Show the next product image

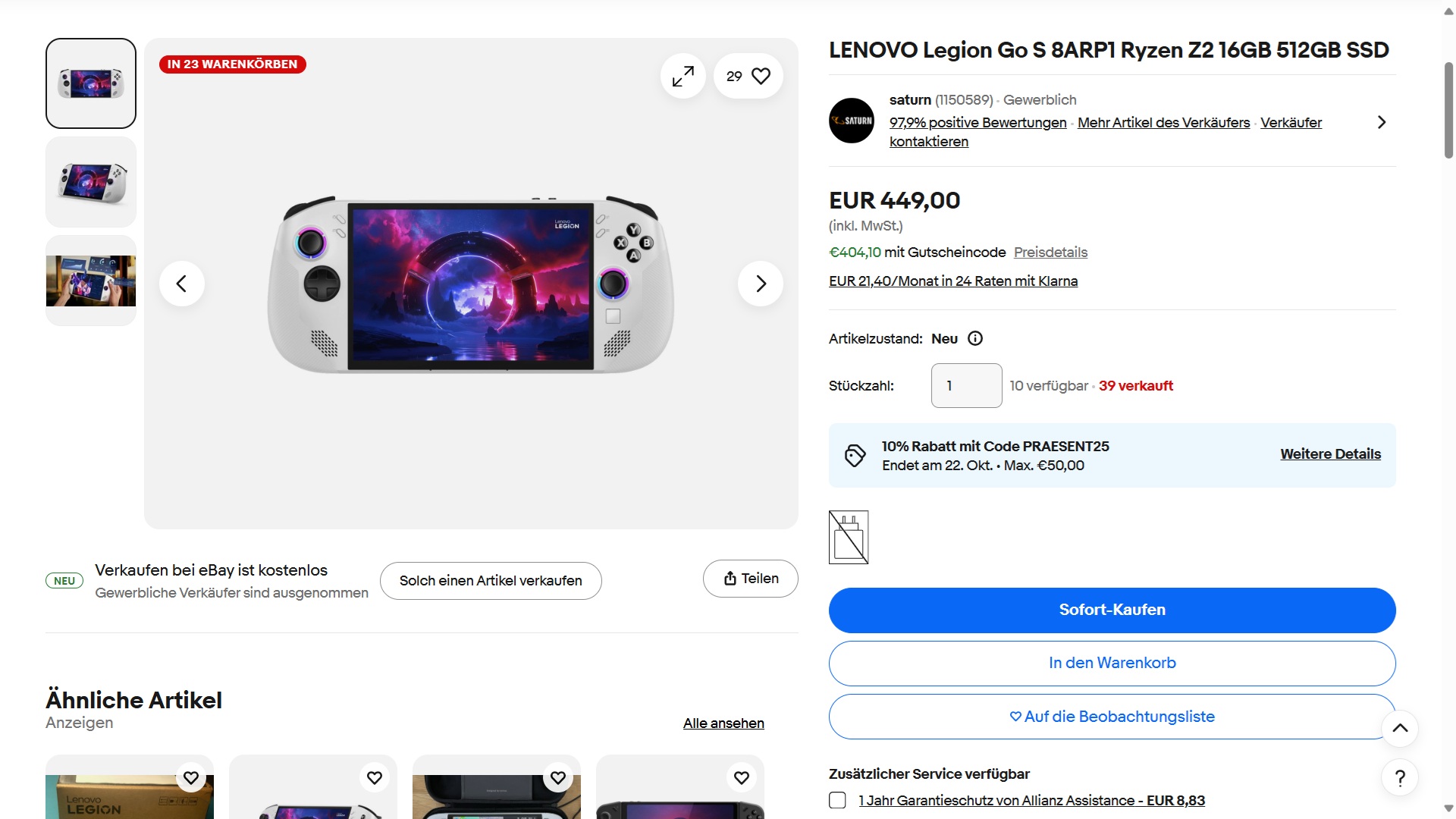pyautogui.click(x=760, y=284)
